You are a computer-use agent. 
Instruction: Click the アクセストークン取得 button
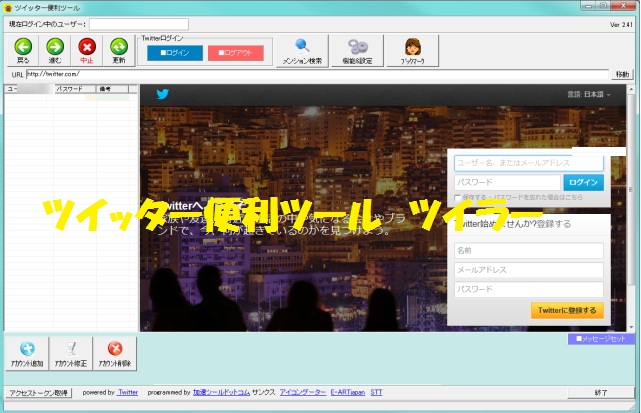(39, 393)
